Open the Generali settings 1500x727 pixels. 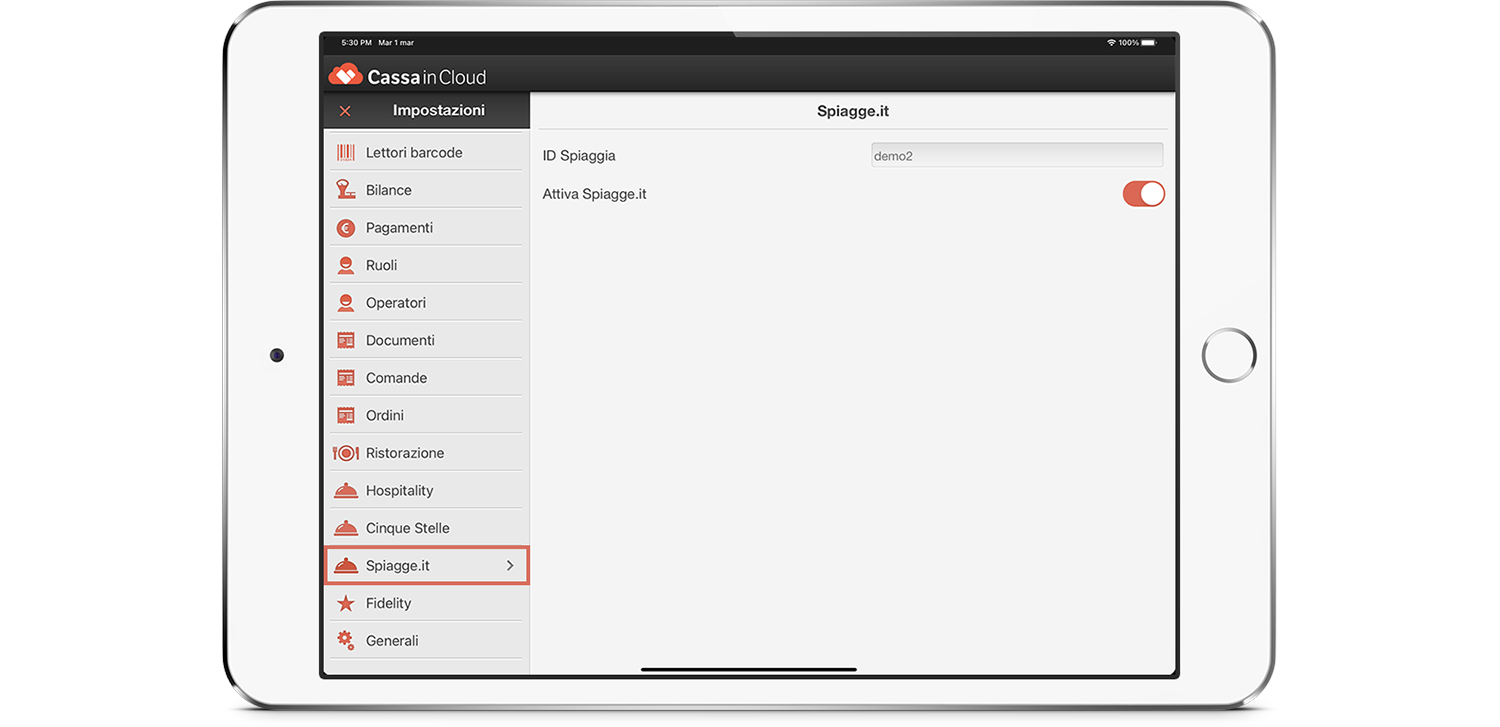[x=426, y=640]
